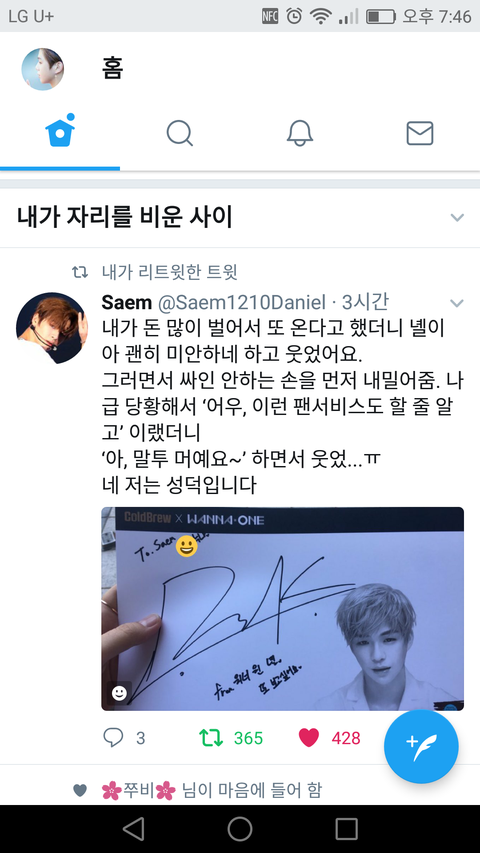Open the Search tab magnifier icon

[x=180, y=133]
